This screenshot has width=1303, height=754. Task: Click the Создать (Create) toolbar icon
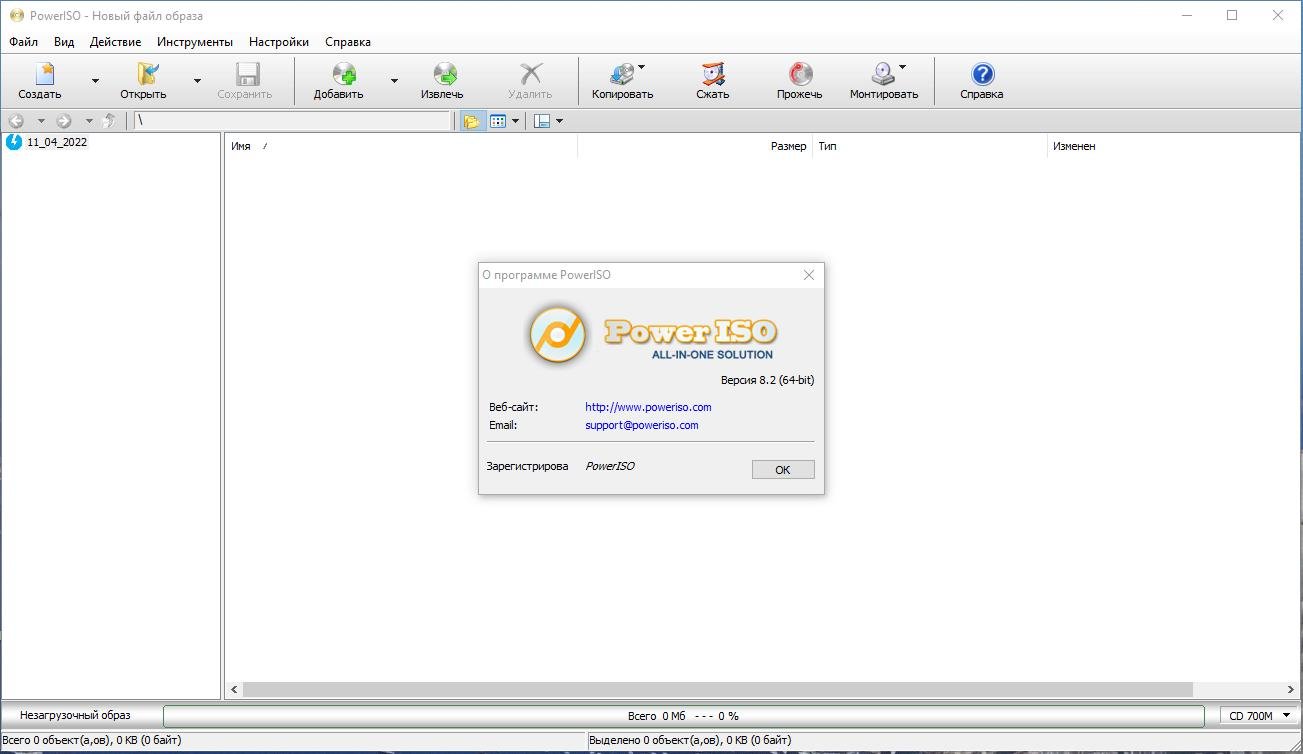point(44,74)
